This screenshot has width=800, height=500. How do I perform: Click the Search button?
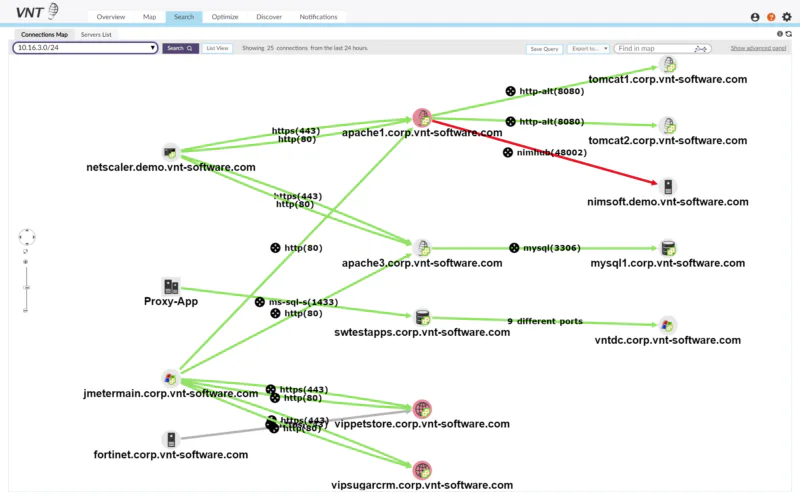click(x=180, y=48)
